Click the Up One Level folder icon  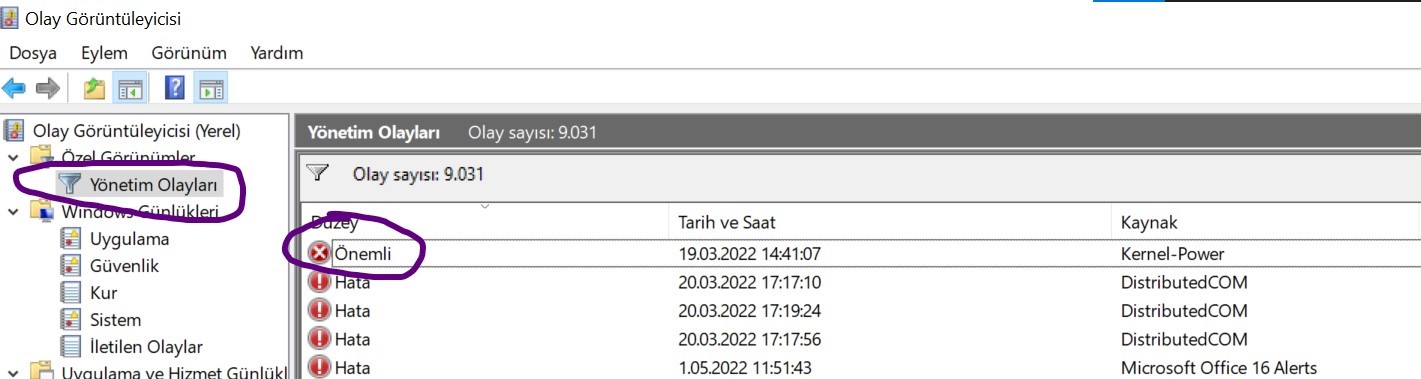tap(95, 89)
